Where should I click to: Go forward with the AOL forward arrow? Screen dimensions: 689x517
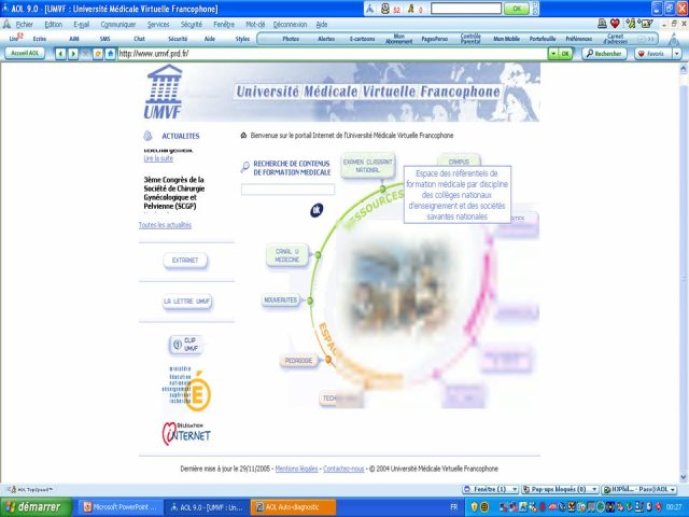(x=73, y=54)
